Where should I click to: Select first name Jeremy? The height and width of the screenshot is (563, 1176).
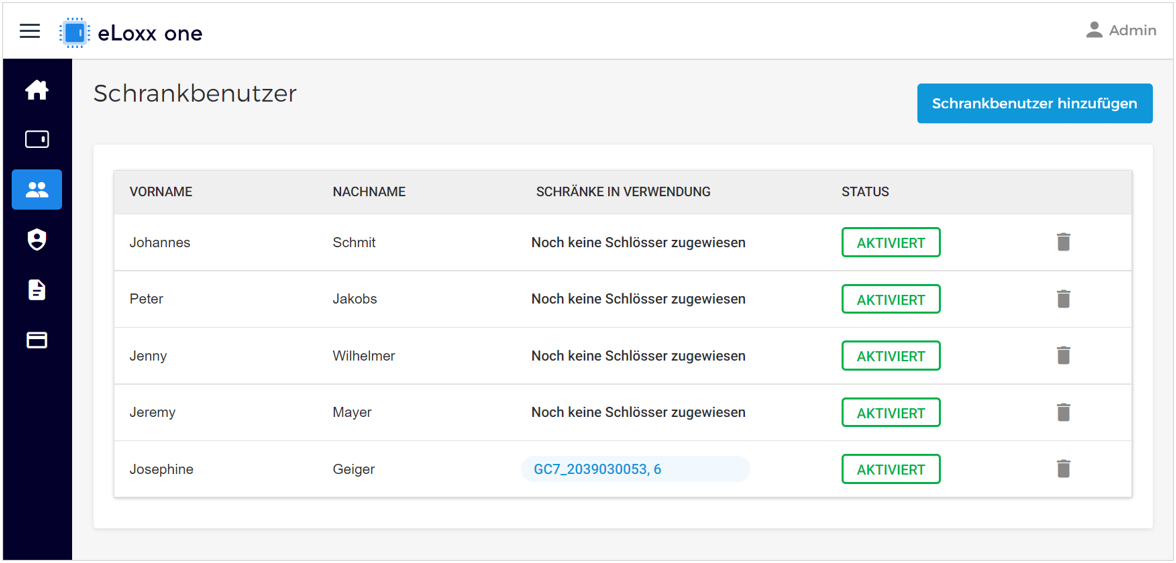click(152, 412)
